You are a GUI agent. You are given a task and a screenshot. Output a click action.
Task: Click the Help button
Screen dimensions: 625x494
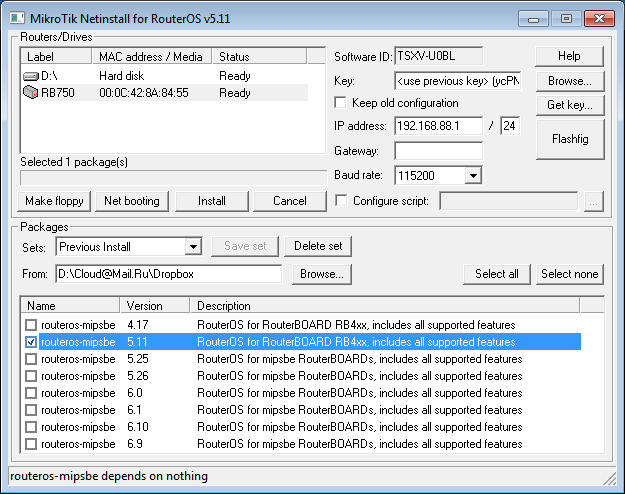pyautogui.click(x=569, y=56)
